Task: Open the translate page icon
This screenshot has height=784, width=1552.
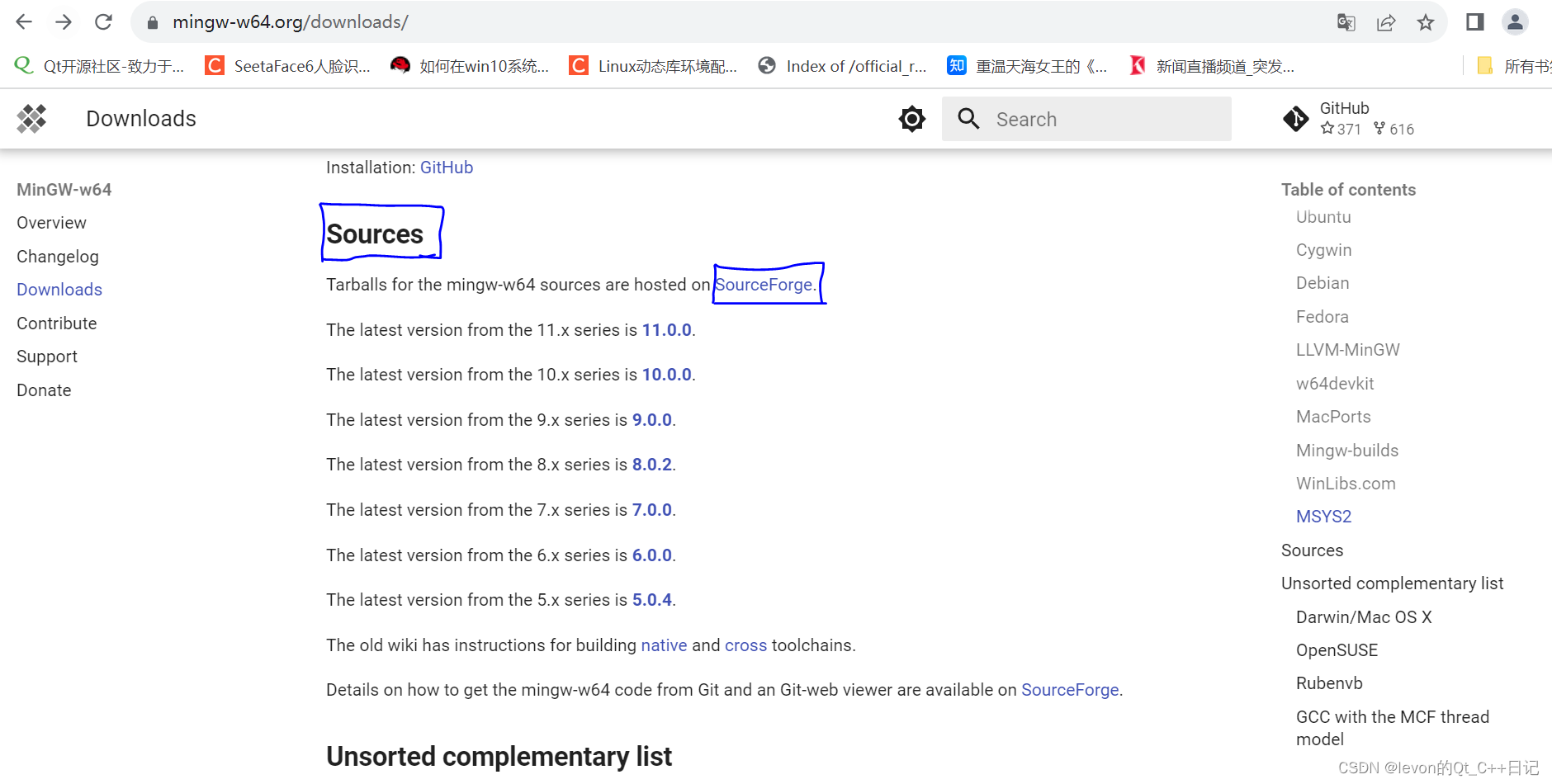Action: coord(1346,22)
